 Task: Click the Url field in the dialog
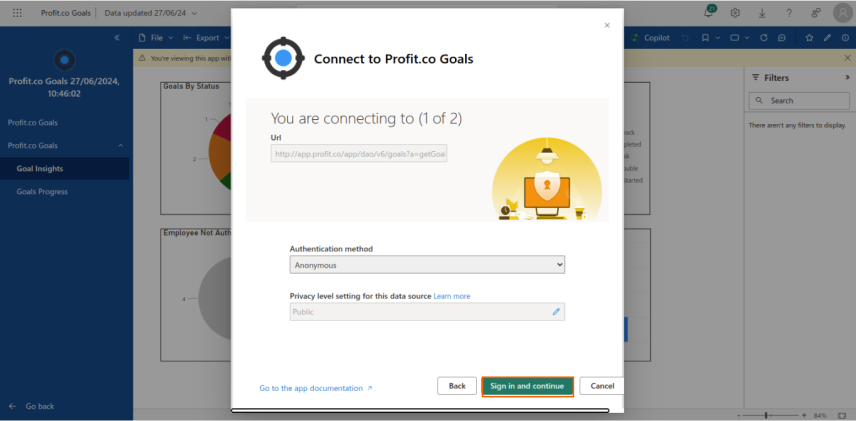coord(359,154)
